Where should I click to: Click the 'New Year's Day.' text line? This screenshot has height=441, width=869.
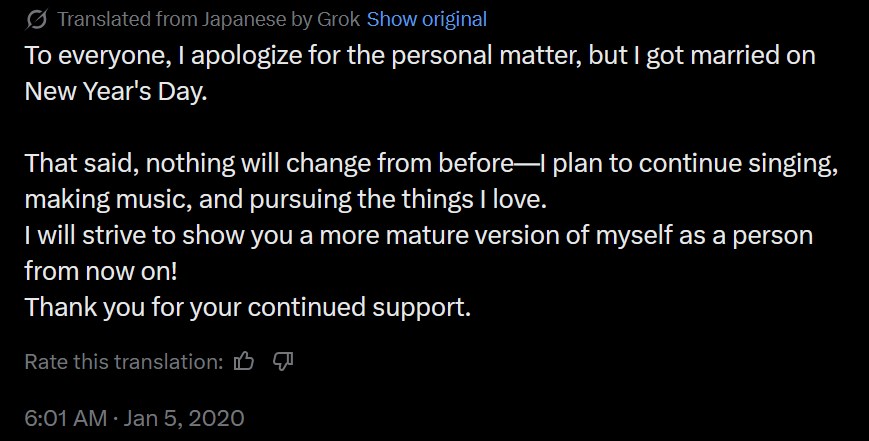[117, 91]
